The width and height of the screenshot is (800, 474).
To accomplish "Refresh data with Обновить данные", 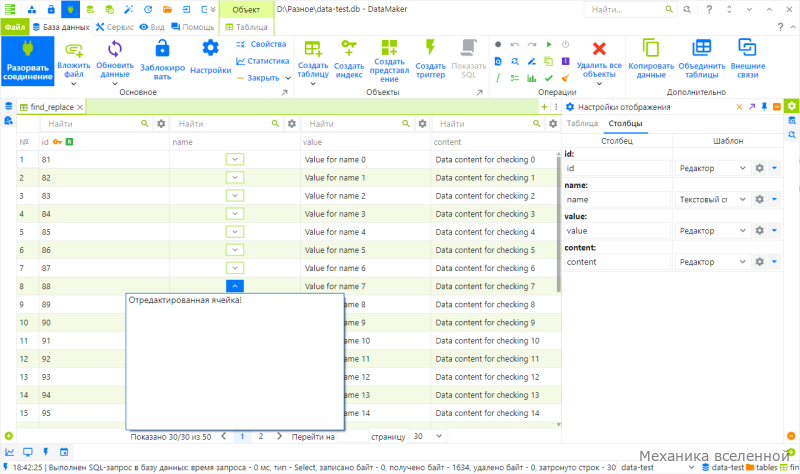I will [x=115, y=60].
